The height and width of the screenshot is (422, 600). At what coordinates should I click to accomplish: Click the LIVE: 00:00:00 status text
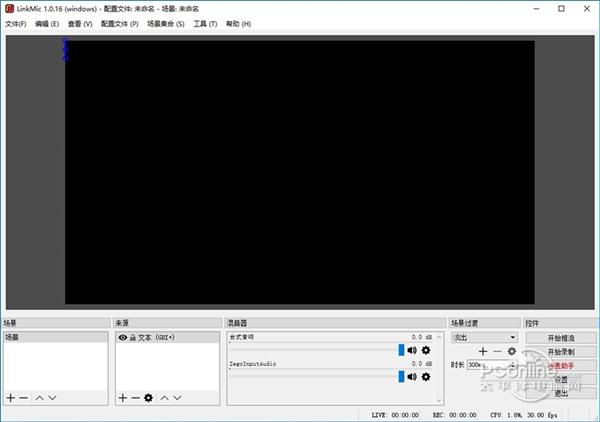coord(395,415)
